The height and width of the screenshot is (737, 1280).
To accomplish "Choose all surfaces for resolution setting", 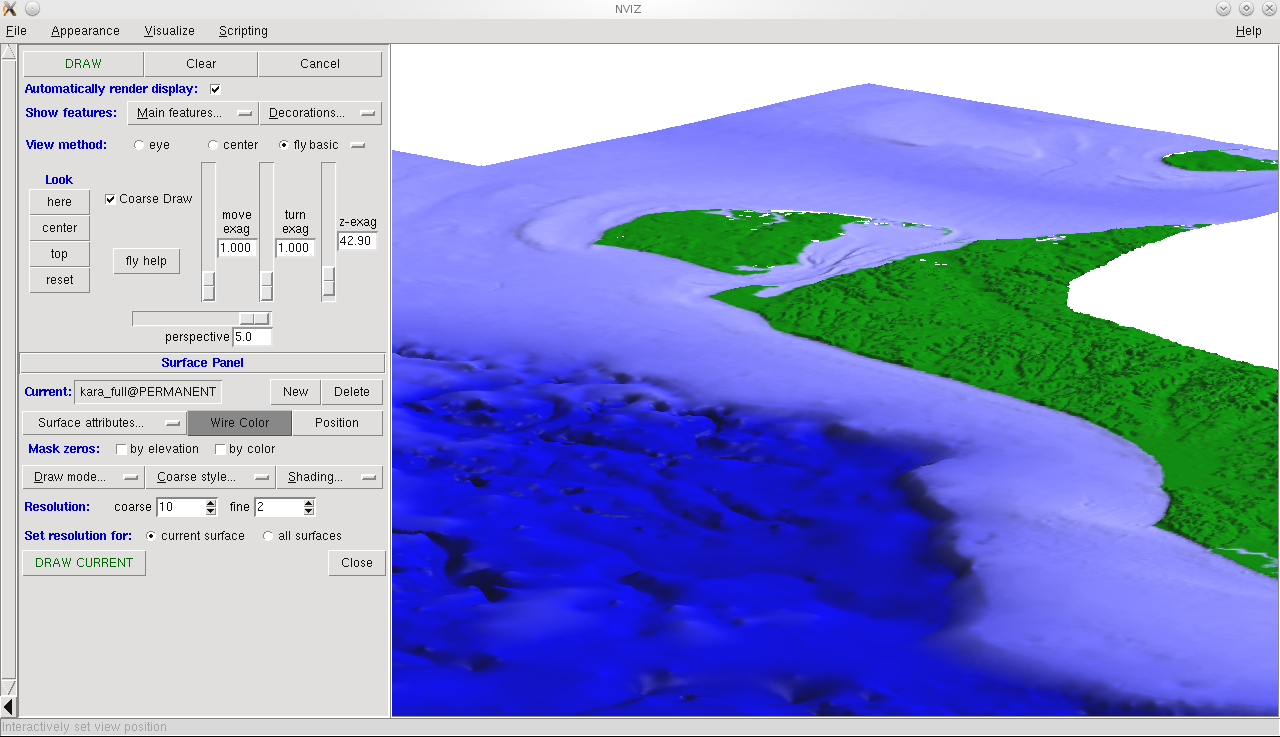I will (268, 536).
